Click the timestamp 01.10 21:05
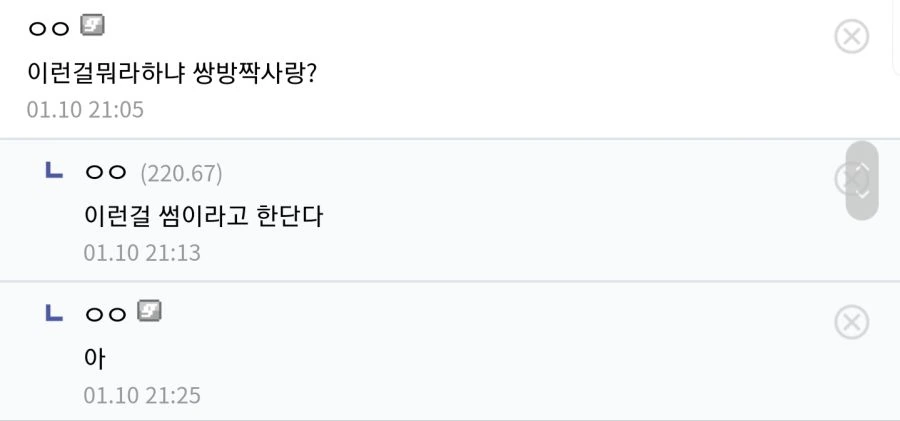 tap(85, 110)
